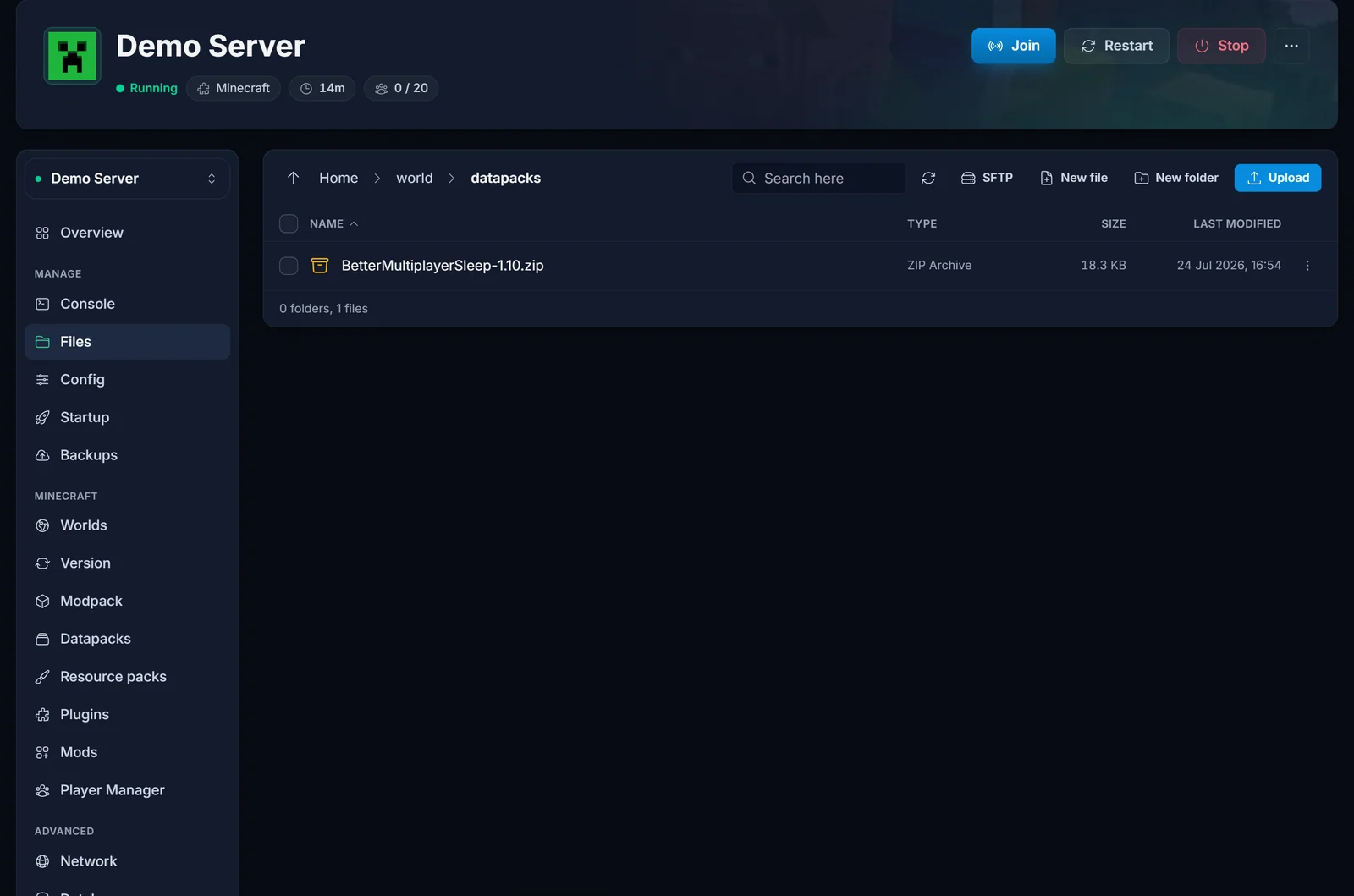
Task: Navigate to Home breadcrumb
Action: point(338,178)
